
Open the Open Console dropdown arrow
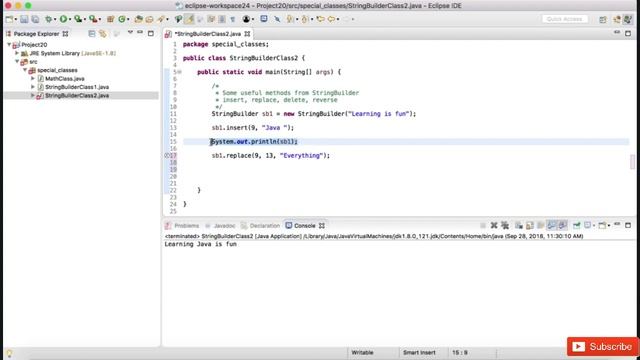click(x=609, y=225)
